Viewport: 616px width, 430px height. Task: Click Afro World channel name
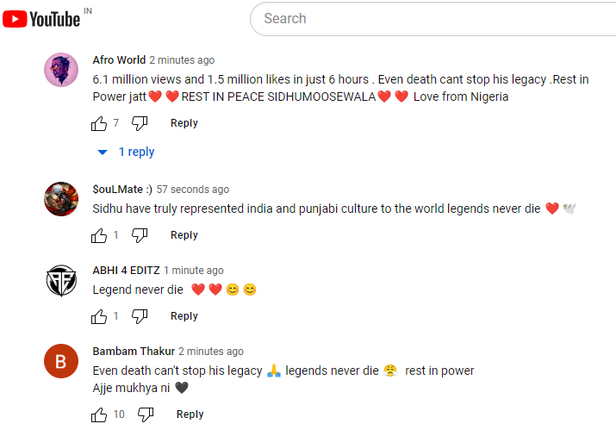[119, 60]
